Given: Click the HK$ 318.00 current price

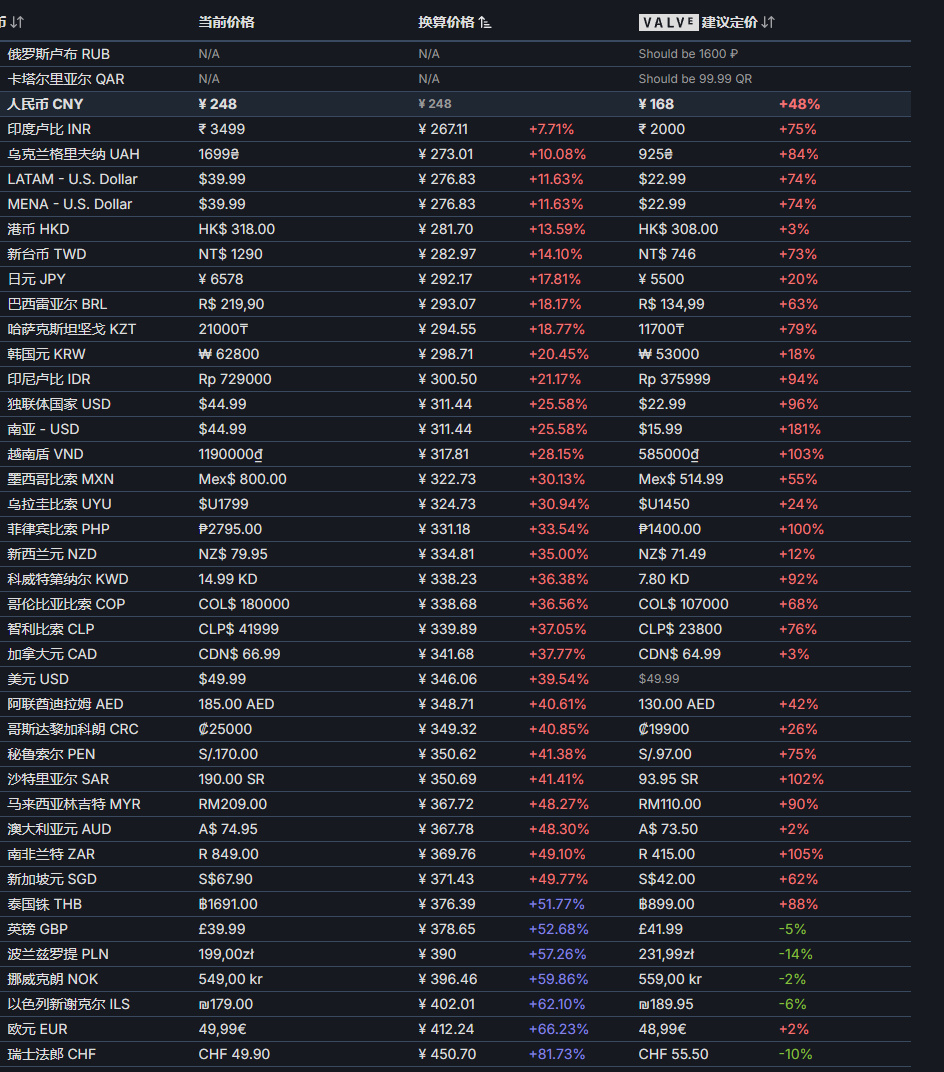Looking at the screenshot, I should 236,229.
